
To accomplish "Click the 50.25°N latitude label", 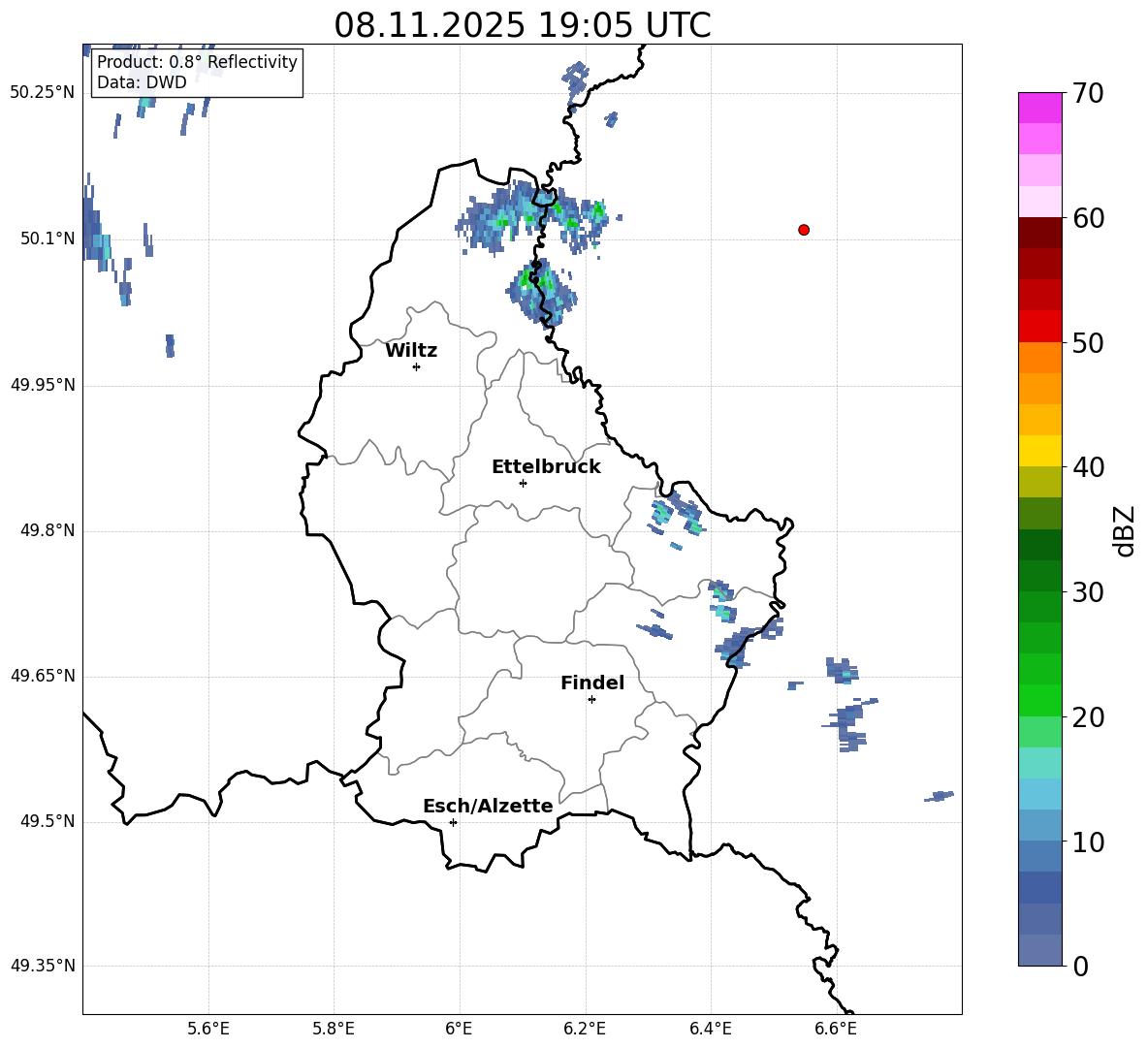I will pyautogui.click(x=43, y=93).
